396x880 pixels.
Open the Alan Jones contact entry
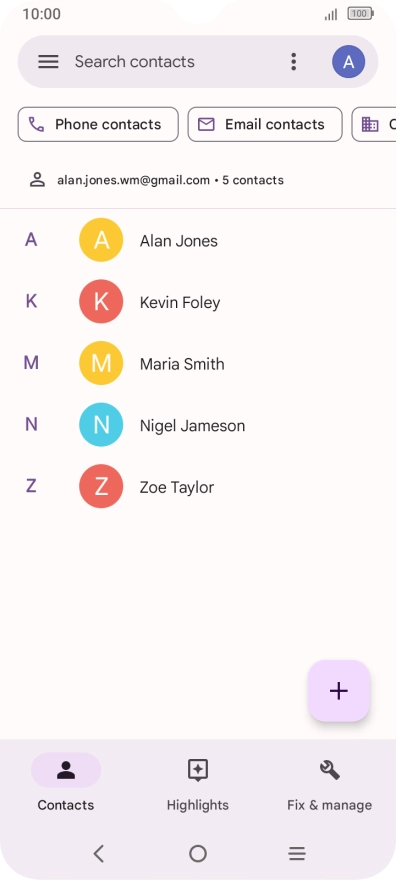click(x=198, y=240)
